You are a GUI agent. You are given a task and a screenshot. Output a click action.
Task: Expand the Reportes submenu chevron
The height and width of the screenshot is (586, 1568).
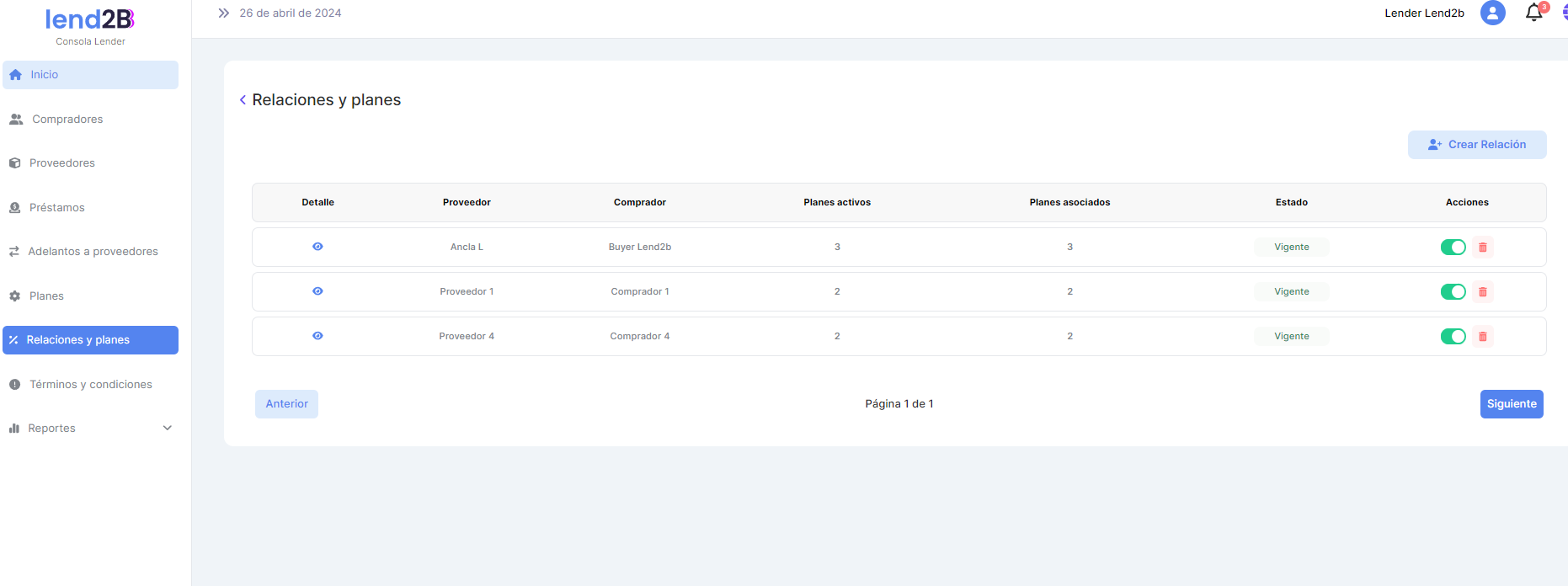pos(167,429)
